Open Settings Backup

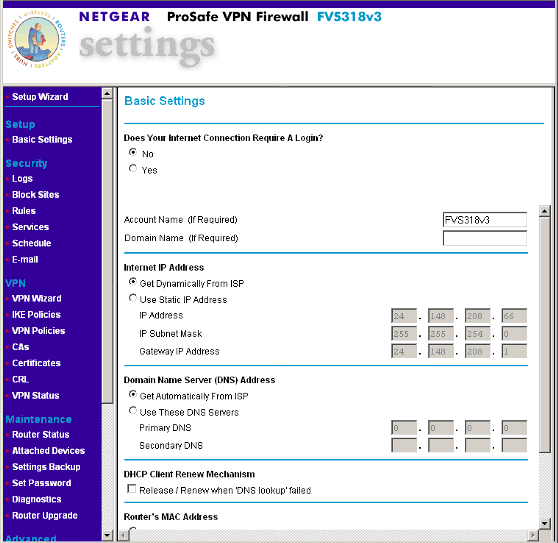click(46, 467)
